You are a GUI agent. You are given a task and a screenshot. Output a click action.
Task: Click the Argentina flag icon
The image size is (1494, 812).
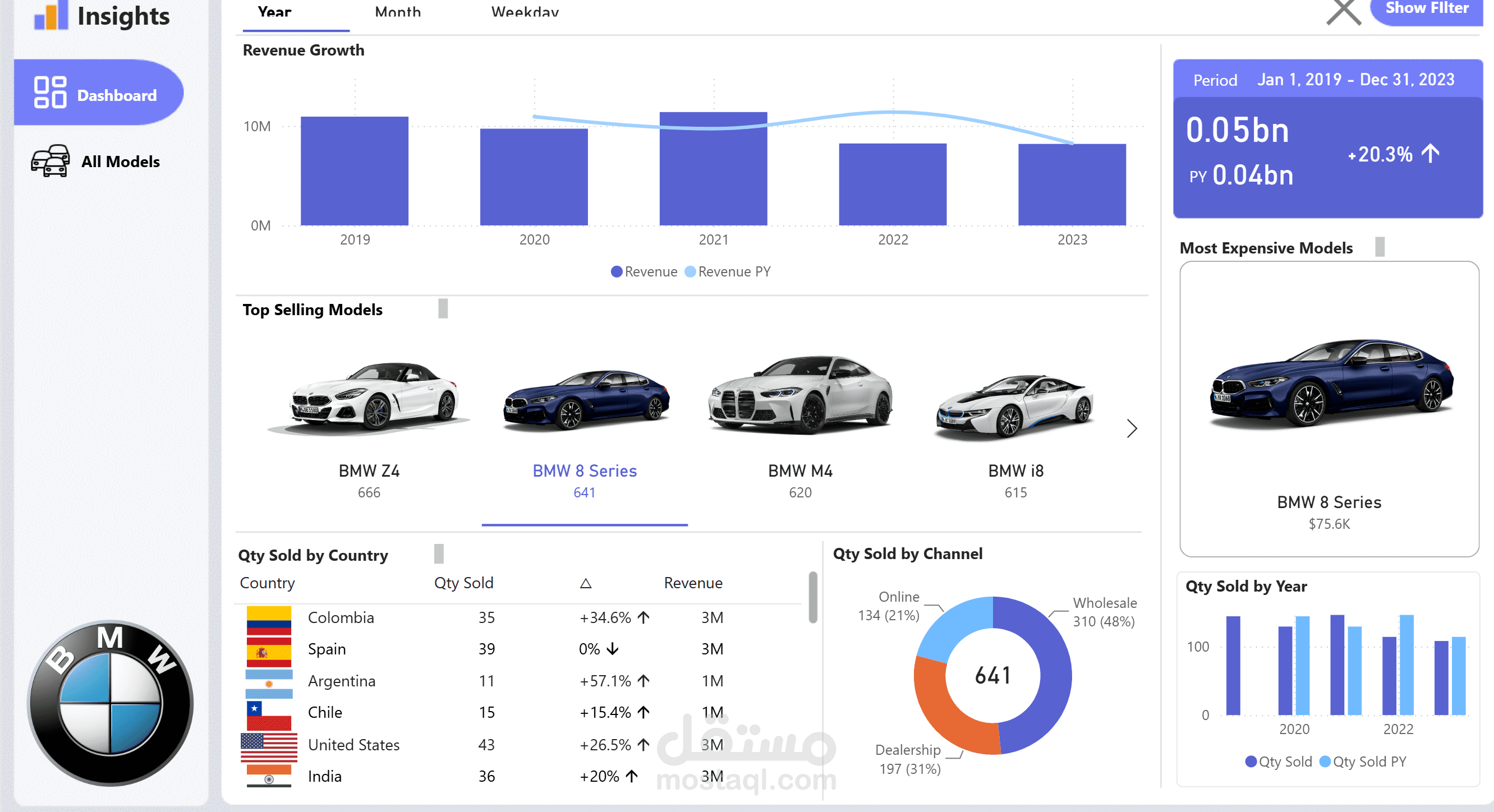(269, 685)
